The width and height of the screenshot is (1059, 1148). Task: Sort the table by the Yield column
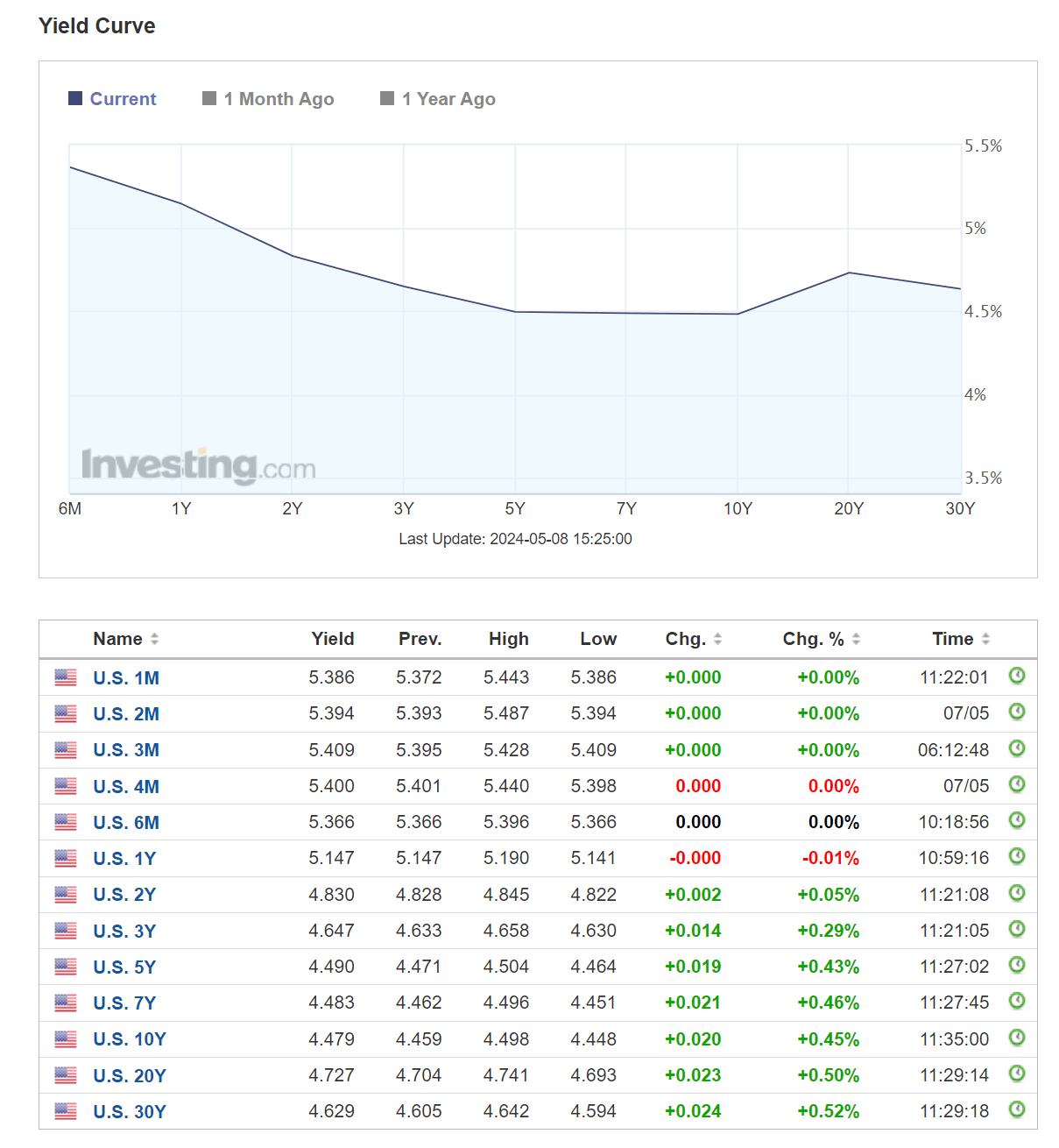pos(332,639)
